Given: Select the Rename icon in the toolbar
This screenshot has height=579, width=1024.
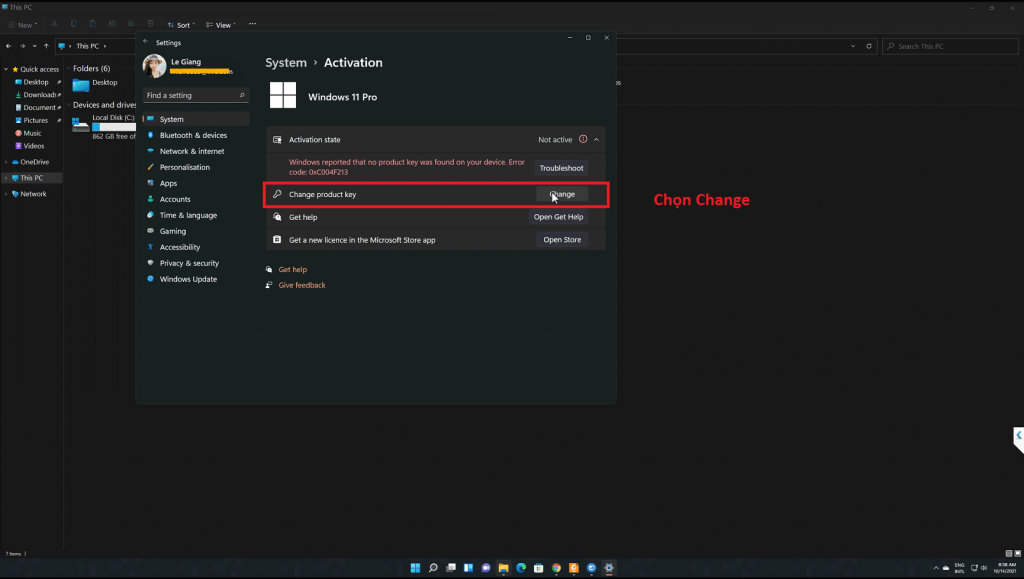Looking at the screenshot, I should pos(111,23).
